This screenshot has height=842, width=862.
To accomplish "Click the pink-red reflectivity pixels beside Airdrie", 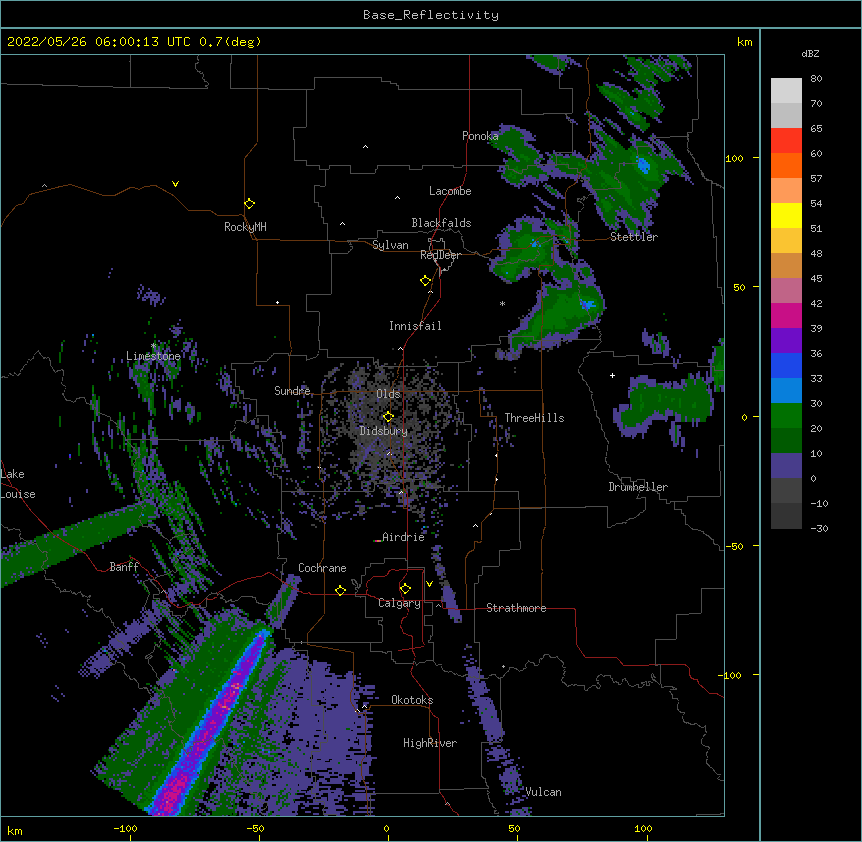I will 377,541.
